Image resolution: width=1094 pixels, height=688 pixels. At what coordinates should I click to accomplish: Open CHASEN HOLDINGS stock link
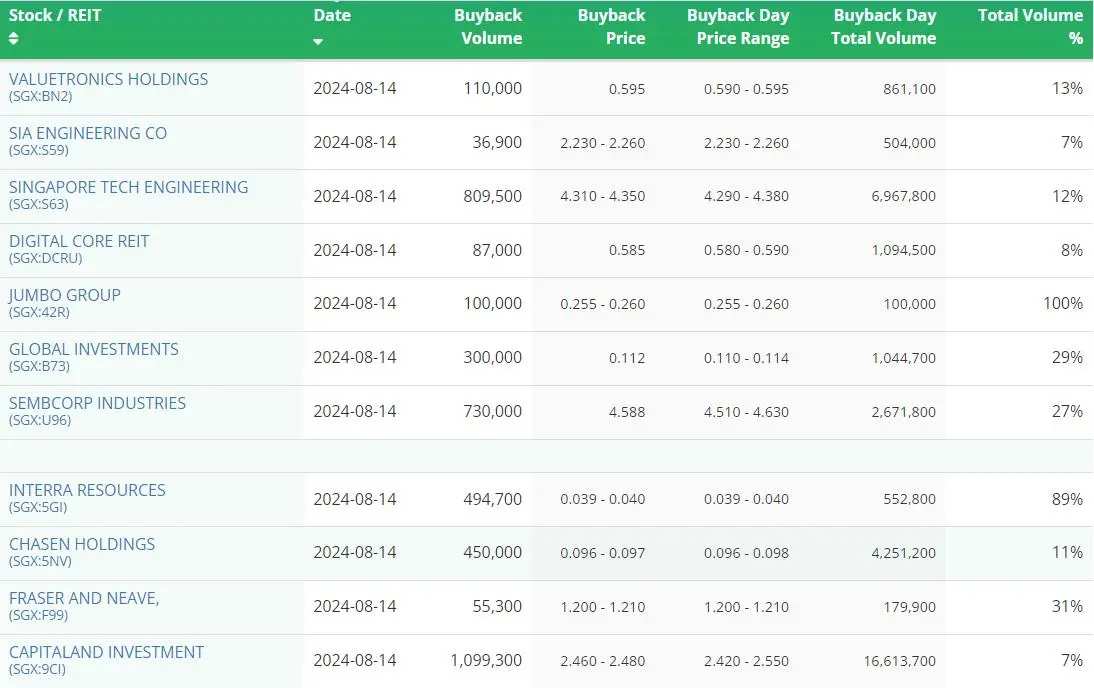point(82,544)
